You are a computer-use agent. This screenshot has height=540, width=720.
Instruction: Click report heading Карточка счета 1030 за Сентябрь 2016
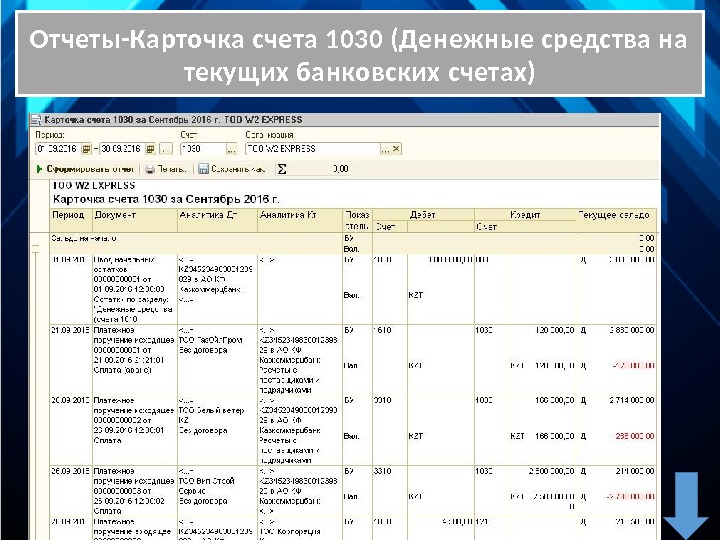tap(166, 199)
